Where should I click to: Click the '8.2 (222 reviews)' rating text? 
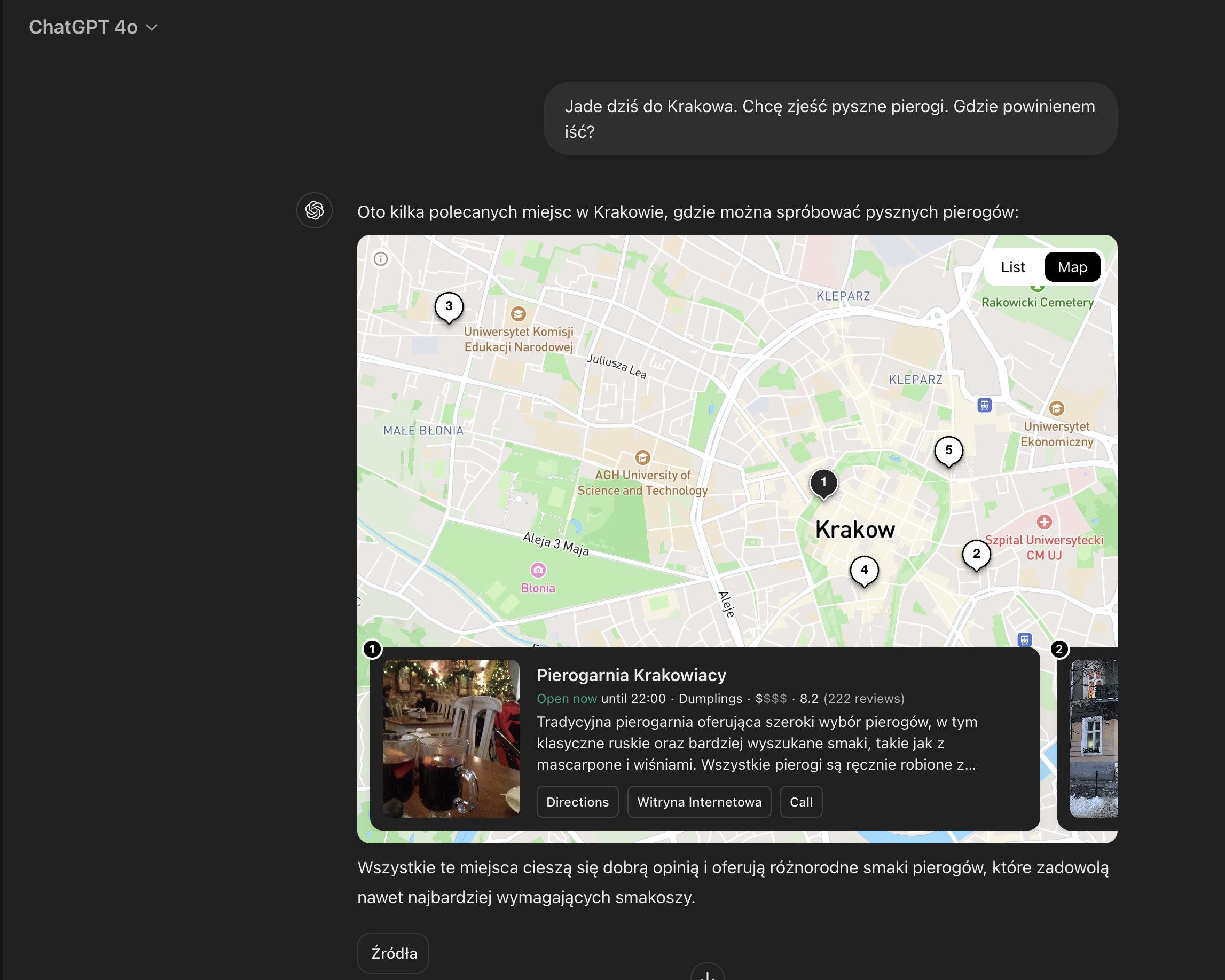pyautogui.click(x=852, y=698)
